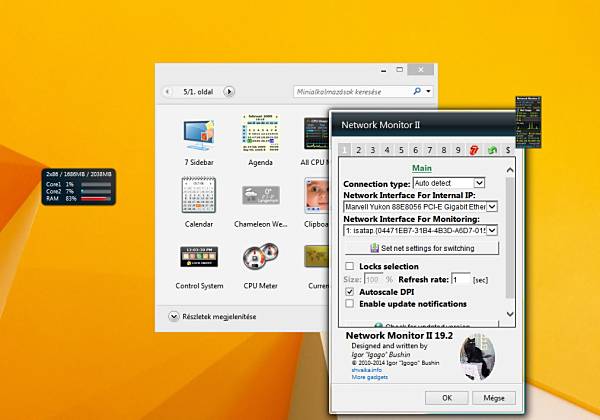
Task: Tick Enable update notifications checkbox
Action: click(349, 304)
